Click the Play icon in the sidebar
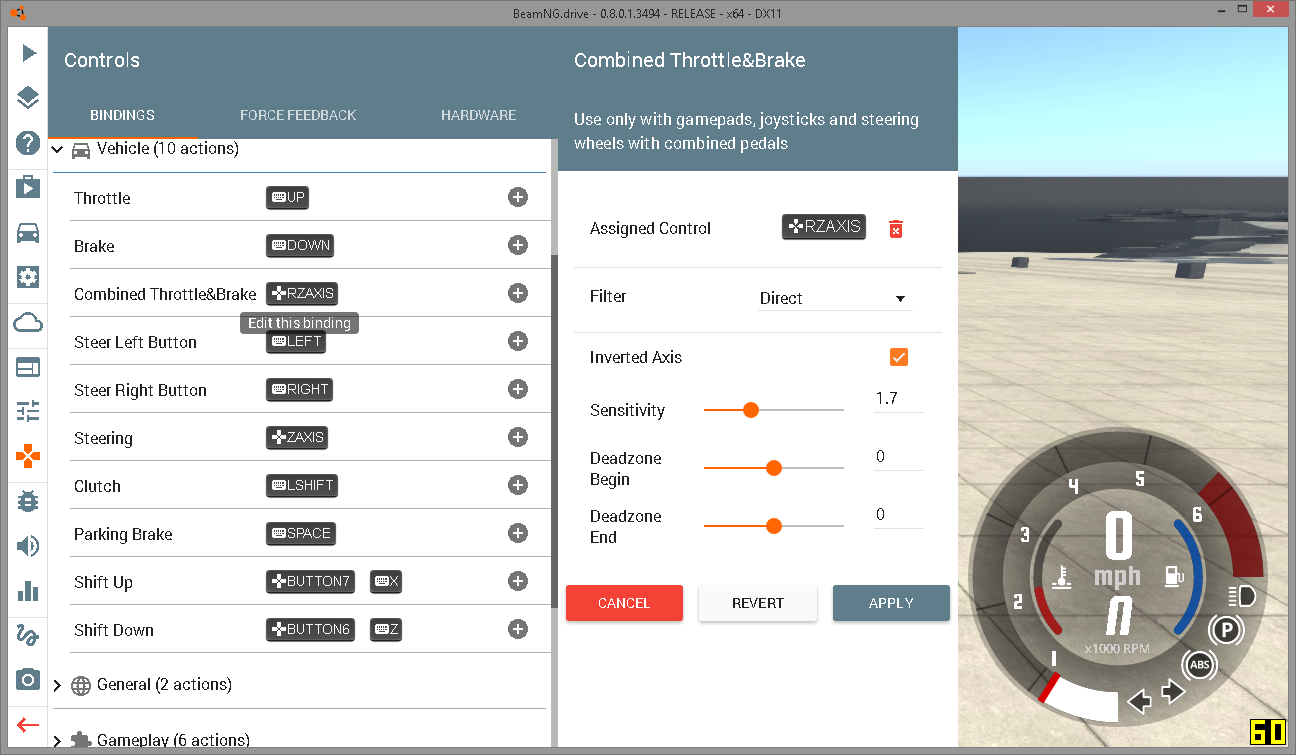The image size is (1296, 755). [28, 52]
